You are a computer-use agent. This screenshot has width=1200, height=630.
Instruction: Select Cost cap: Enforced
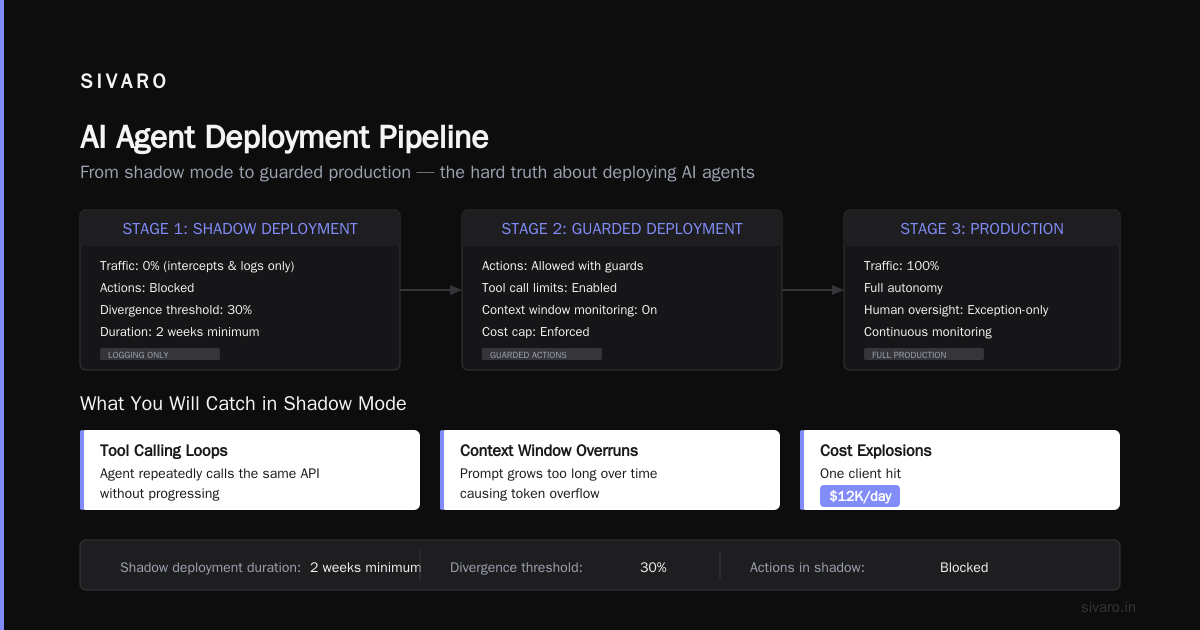pyautogui.click(x=536, y=332)
